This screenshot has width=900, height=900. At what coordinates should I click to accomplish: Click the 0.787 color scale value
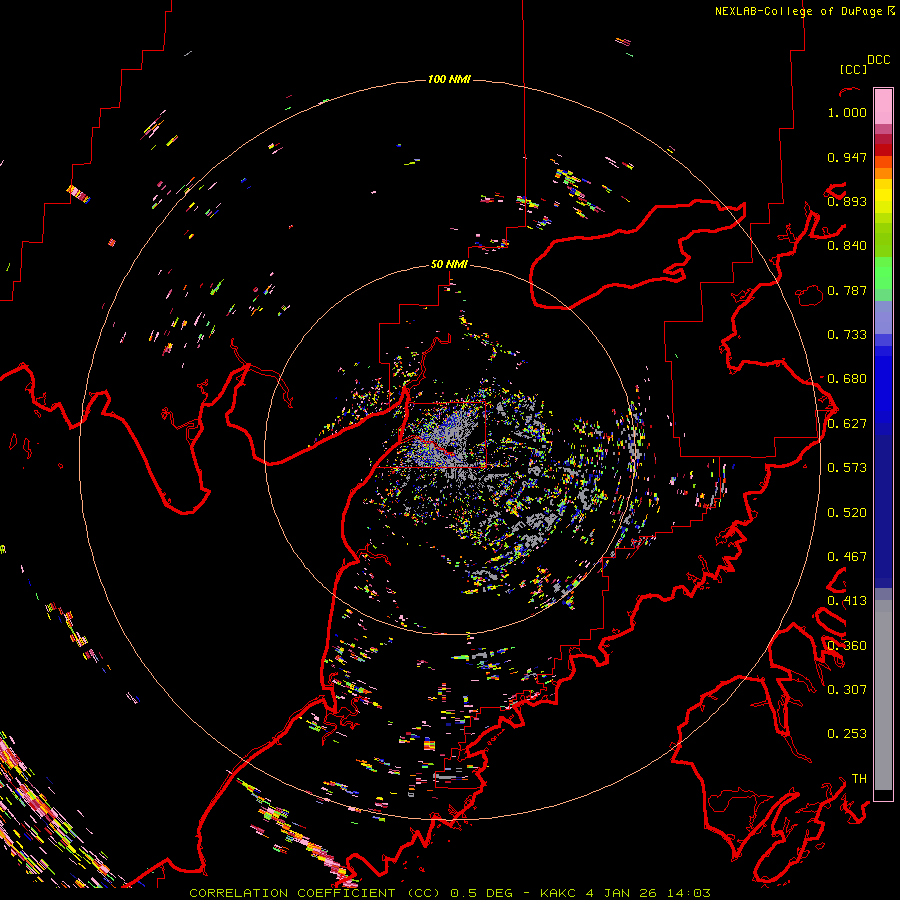(x=847, y=290)
